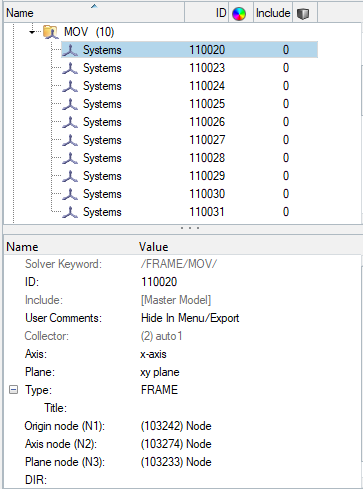Click the MOV folder icon
Image resolution: width=363 pixels, height=489 pixels.
[51, 32]
